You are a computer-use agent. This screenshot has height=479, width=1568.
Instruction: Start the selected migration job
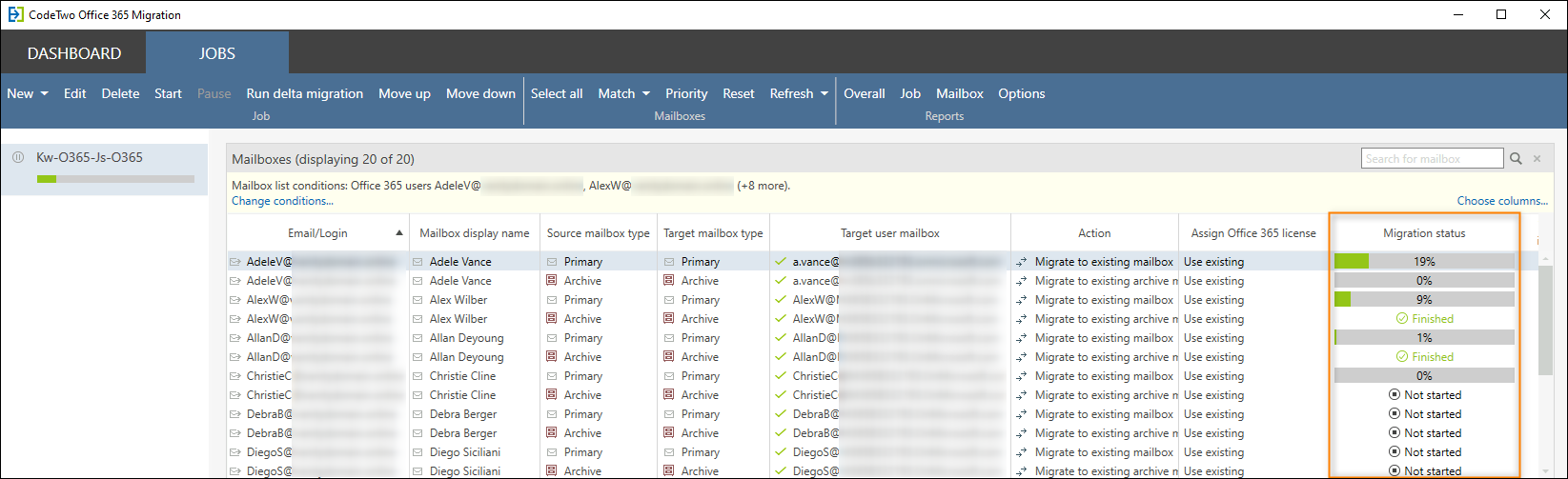(x=168, y=93)
